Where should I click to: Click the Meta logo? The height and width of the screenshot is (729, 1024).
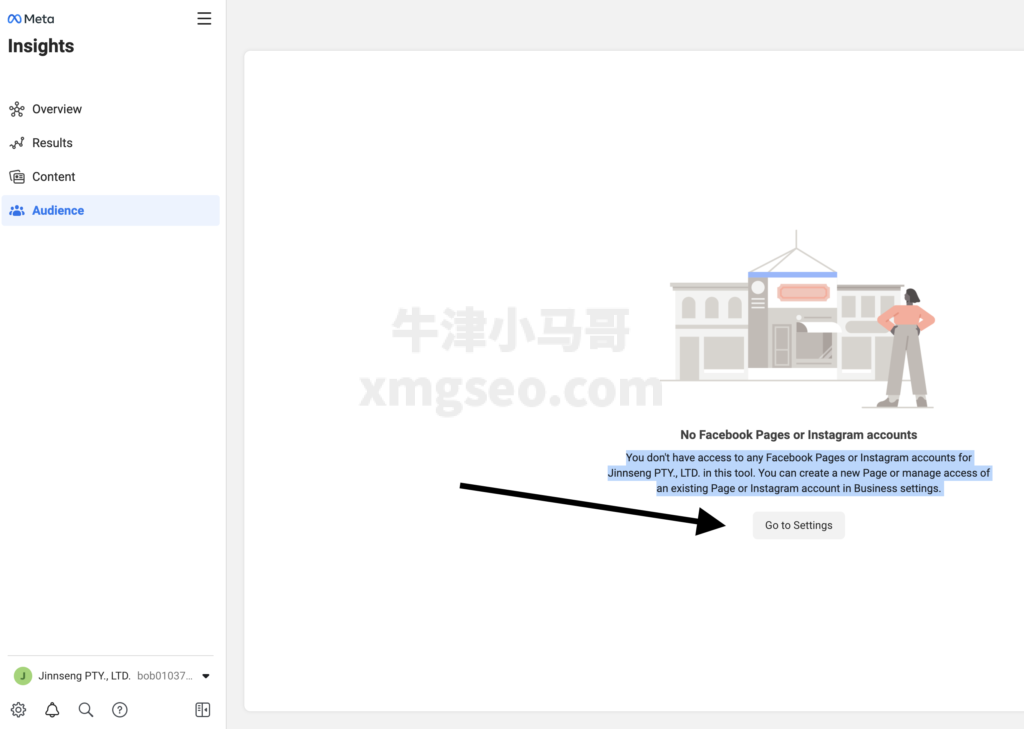[31, 19]
